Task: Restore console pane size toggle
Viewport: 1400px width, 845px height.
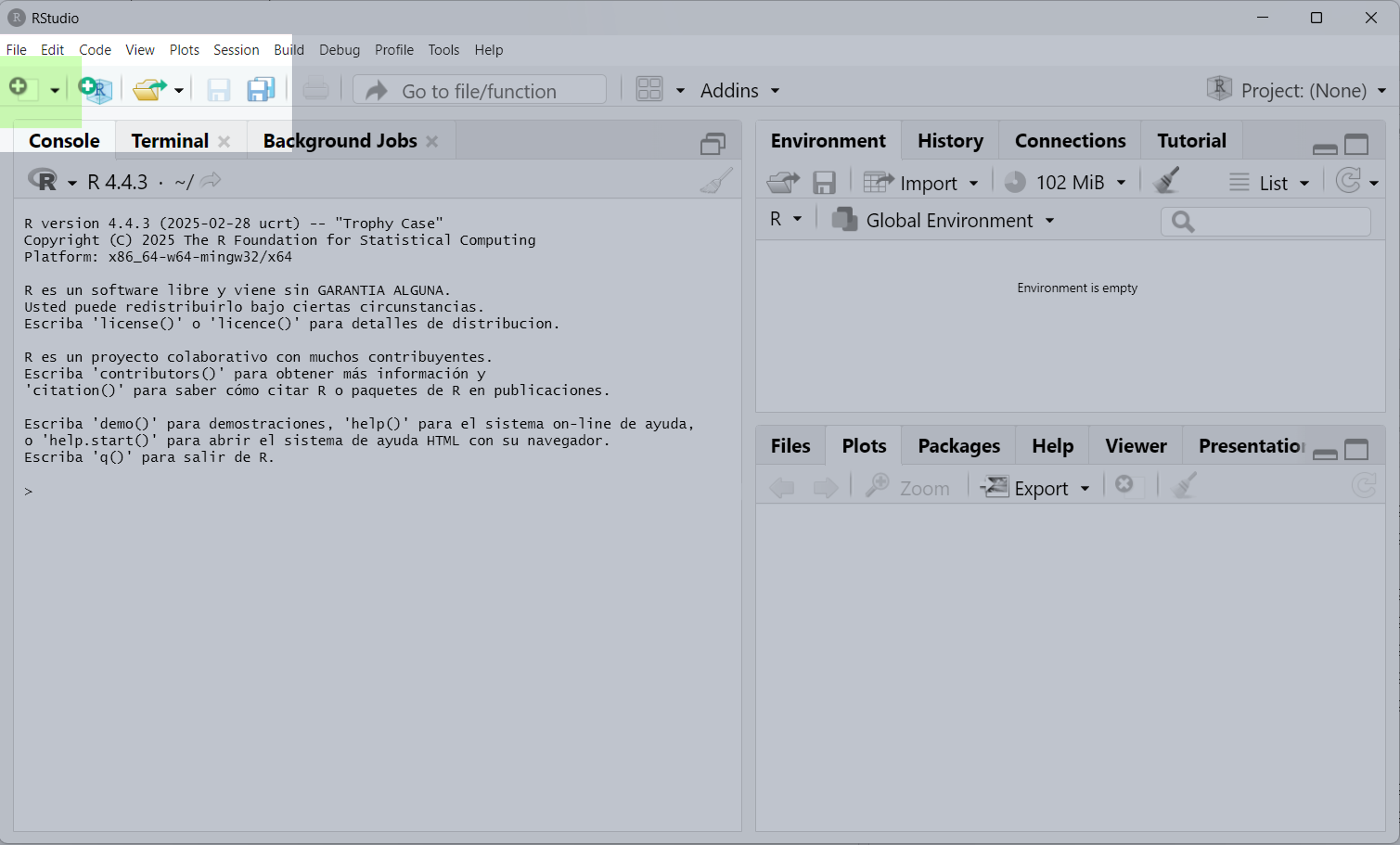Action: (713, 143)
